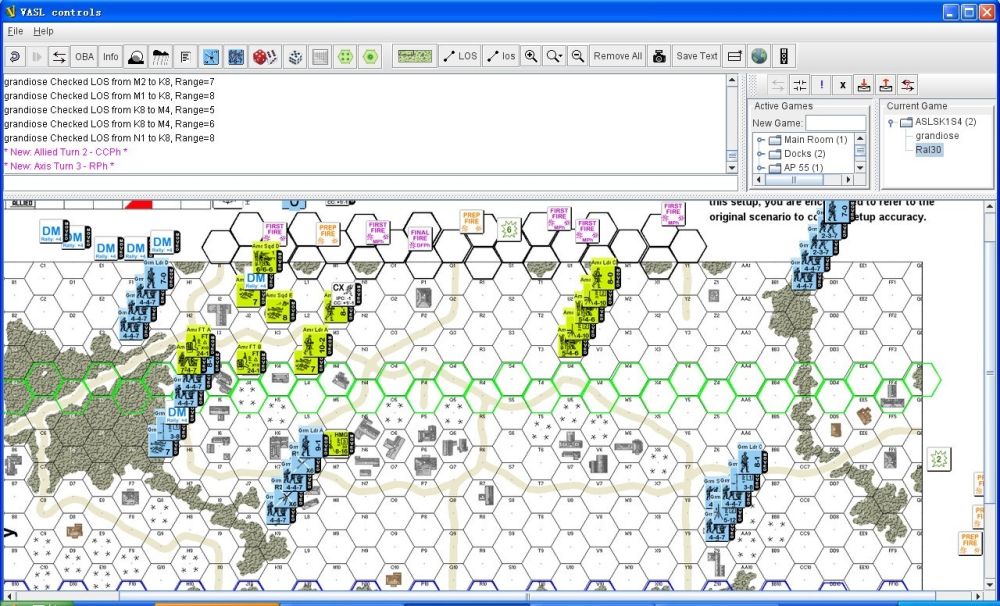Click the Save Text button
The image size is (1000, 606).
click(697, 56)
